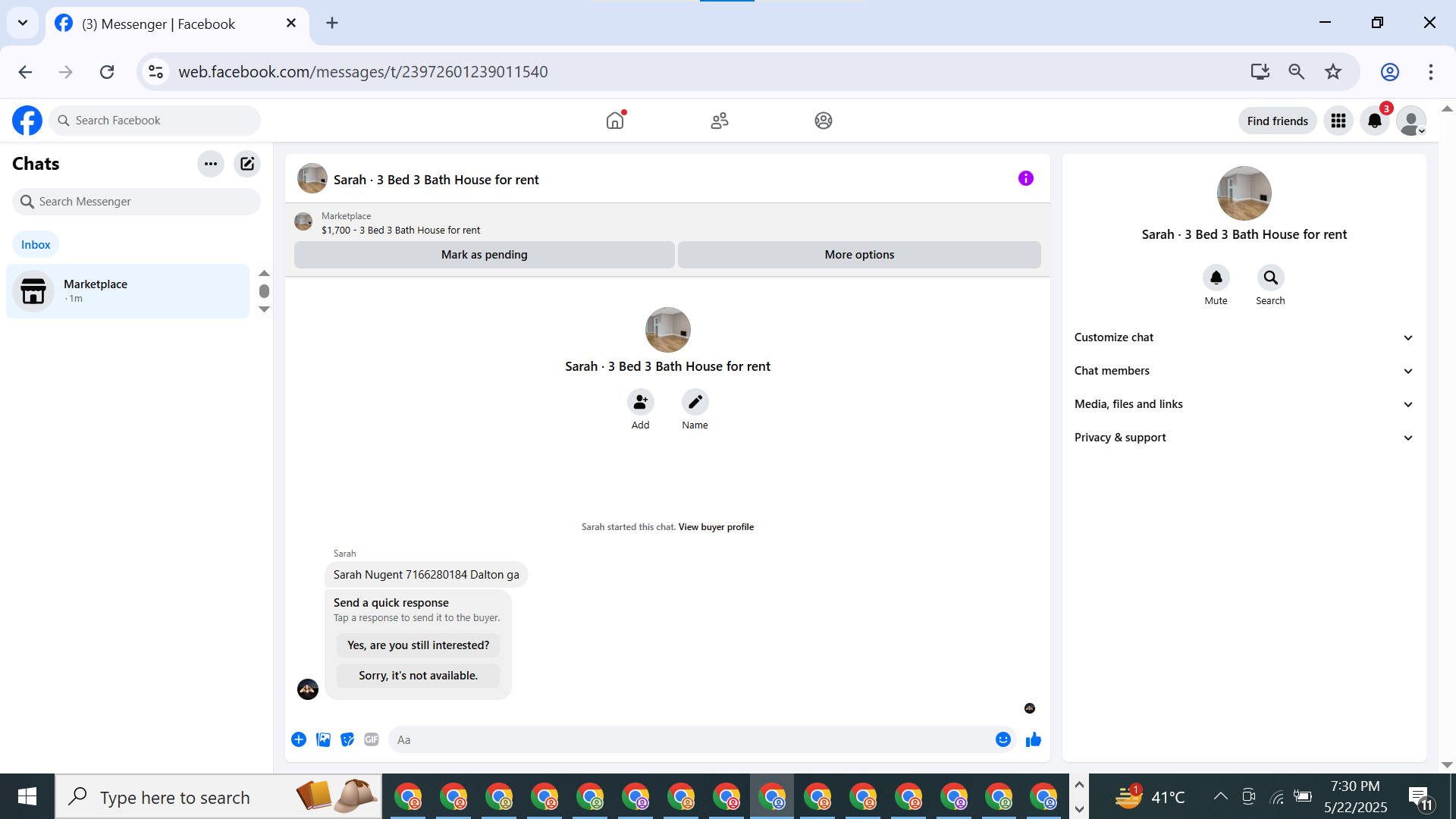Focus the Search Facebook field
Viewport: 1456px width, 819px height.
click(x=155, y=121)
